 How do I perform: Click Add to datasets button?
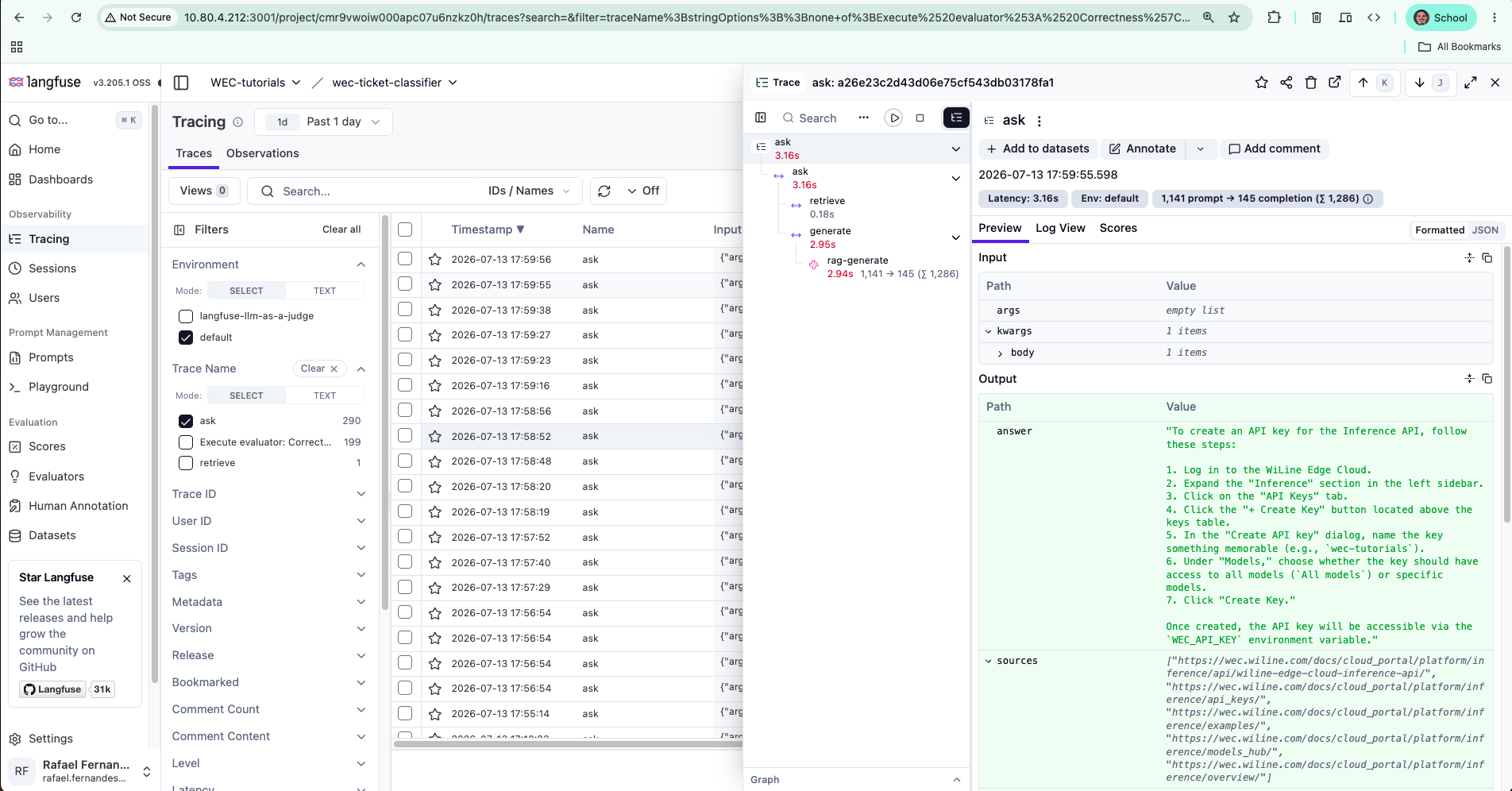pyautogui.click(x=1038, y=149)
